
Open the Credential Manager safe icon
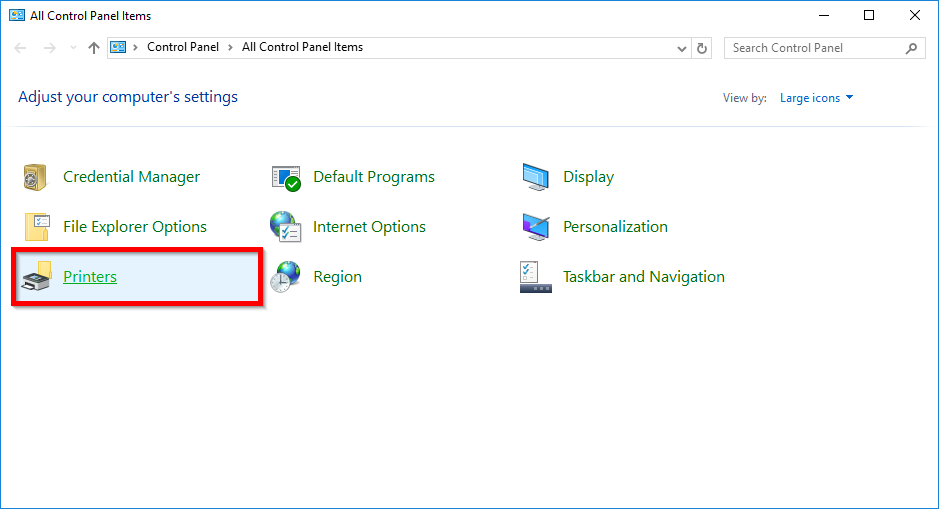(x=36, y=177)
